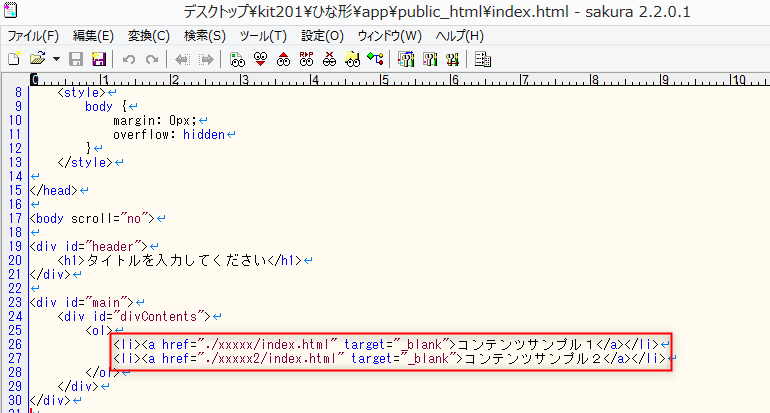Click the <div id="header"> line

(89, 247)
